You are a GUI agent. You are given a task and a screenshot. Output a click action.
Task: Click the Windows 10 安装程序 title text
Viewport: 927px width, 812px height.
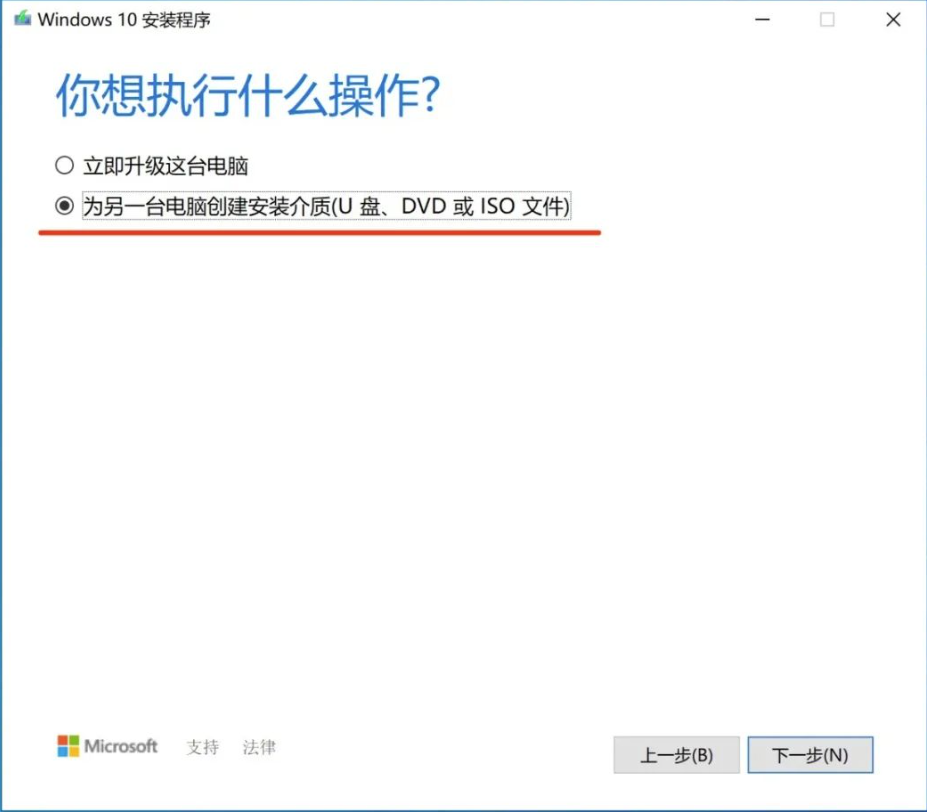coord(124,20)
